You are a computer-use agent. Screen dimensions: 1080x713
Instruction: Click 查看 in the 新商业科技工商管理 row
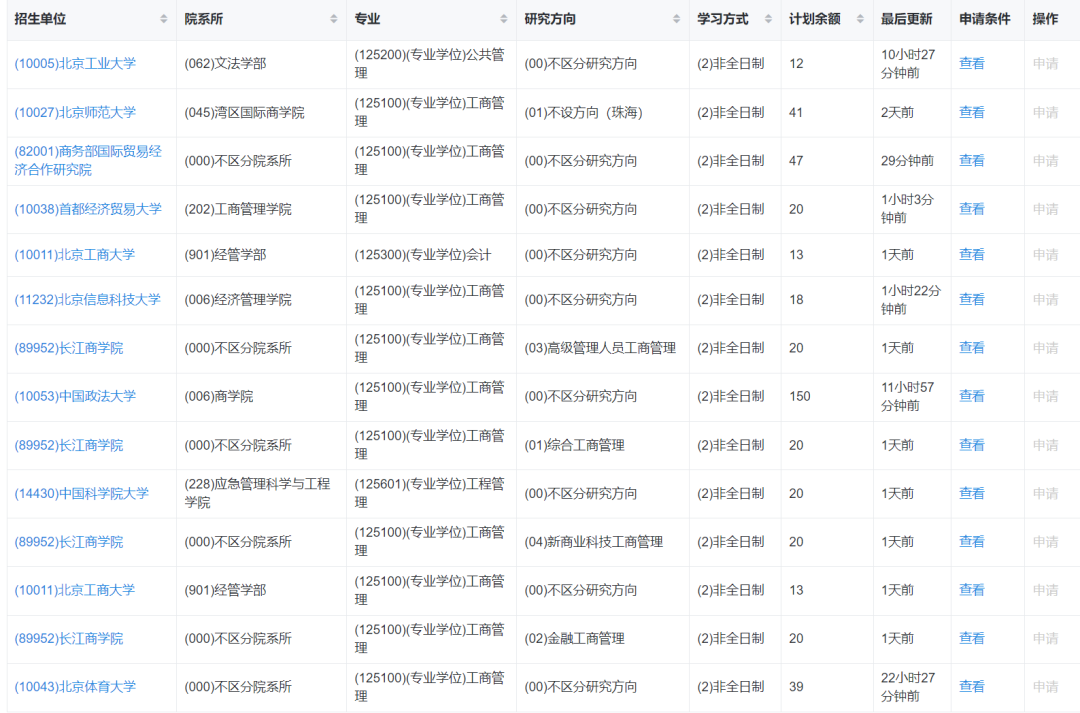coord(972,541)
